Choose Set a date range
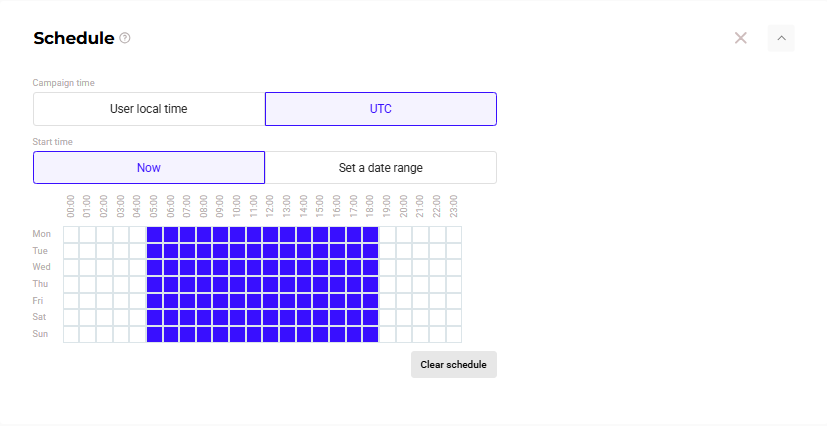 tap(381, 168)
